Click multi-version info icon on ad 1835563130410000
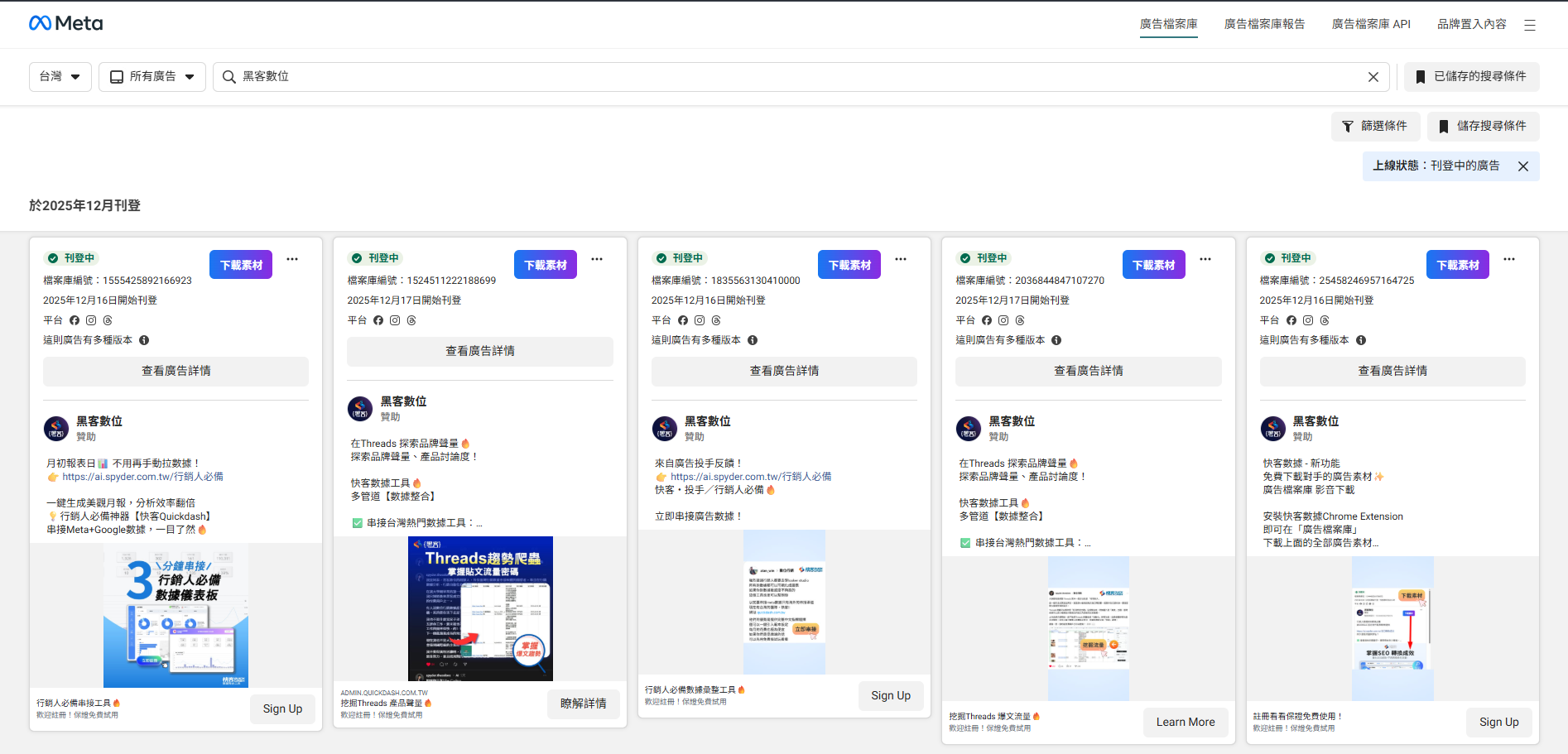This screenshot has width=1568, height=754. [x=753, y=340]
